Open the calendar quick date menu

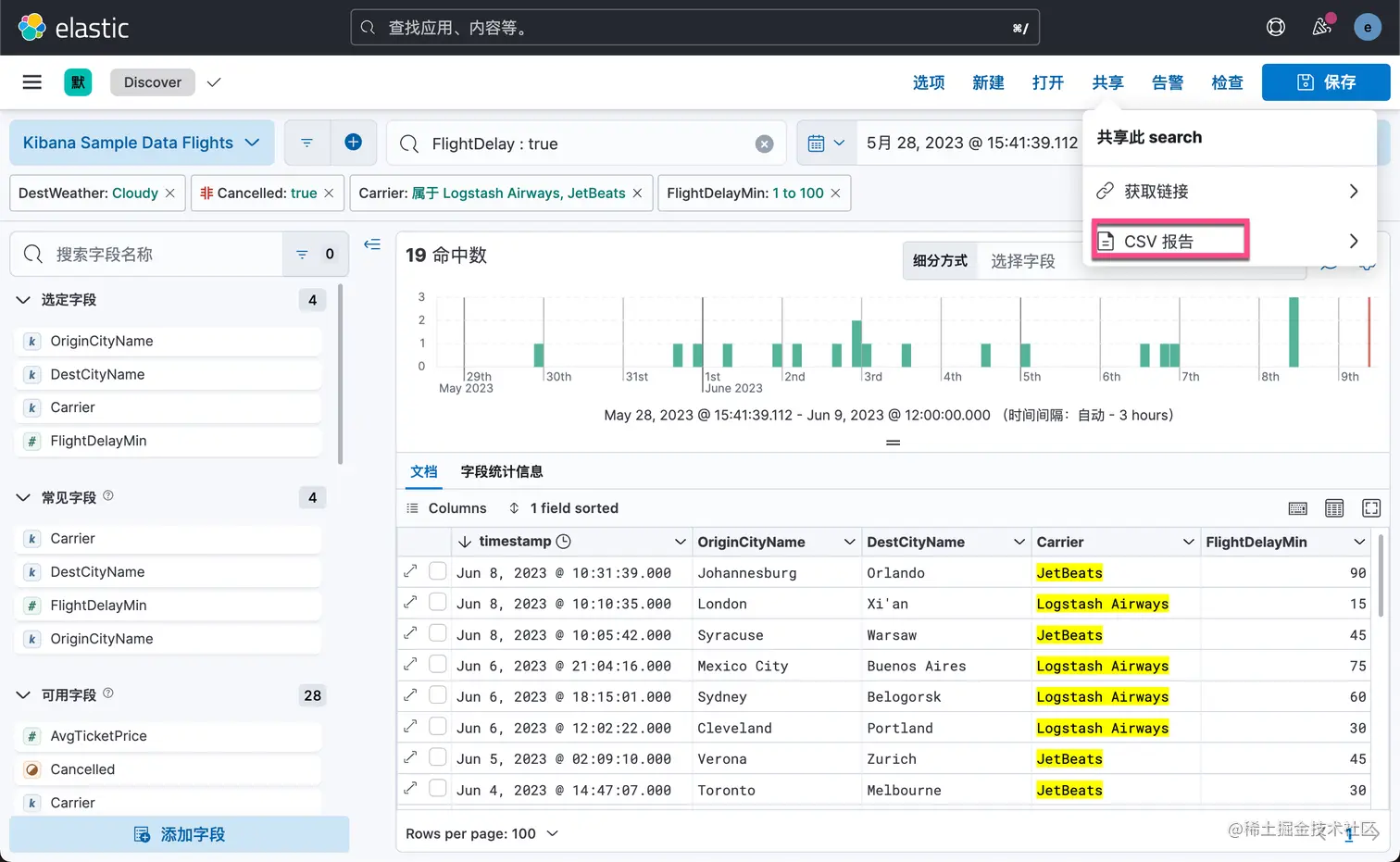(826, 144)
